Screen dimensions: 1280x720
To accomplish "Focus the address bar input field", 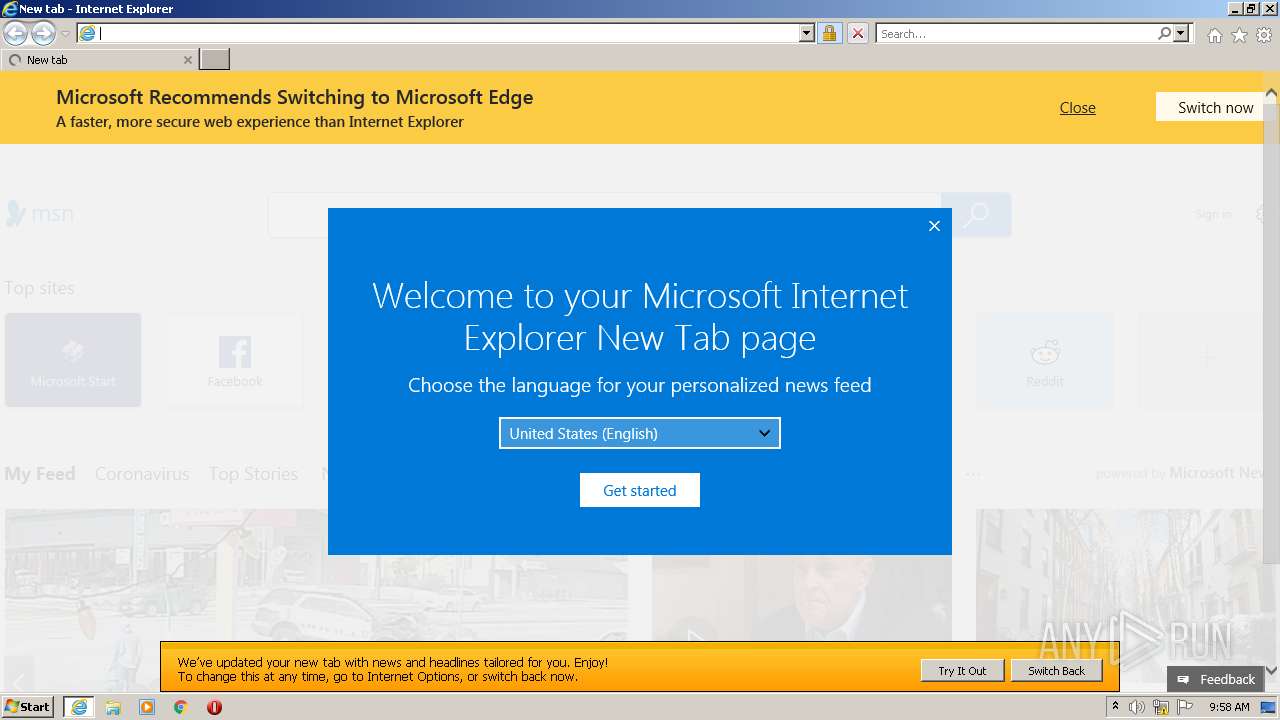I will point(448,33).
